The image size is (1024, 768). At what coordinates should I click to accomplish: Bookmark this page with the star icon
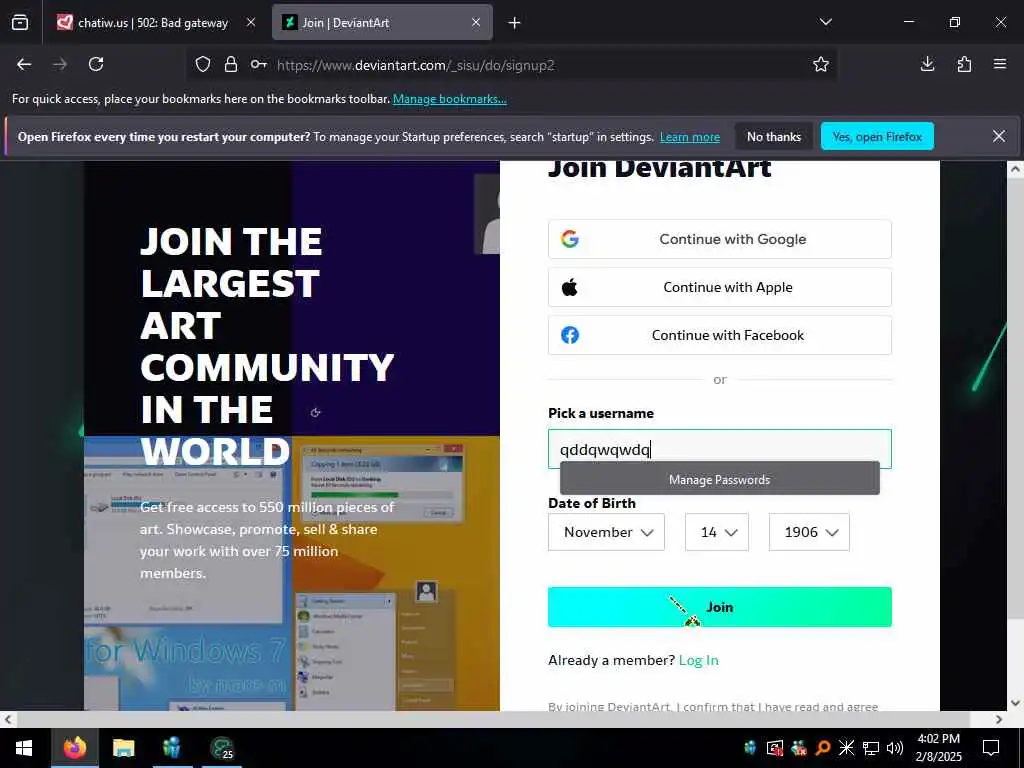pos(821,64)
